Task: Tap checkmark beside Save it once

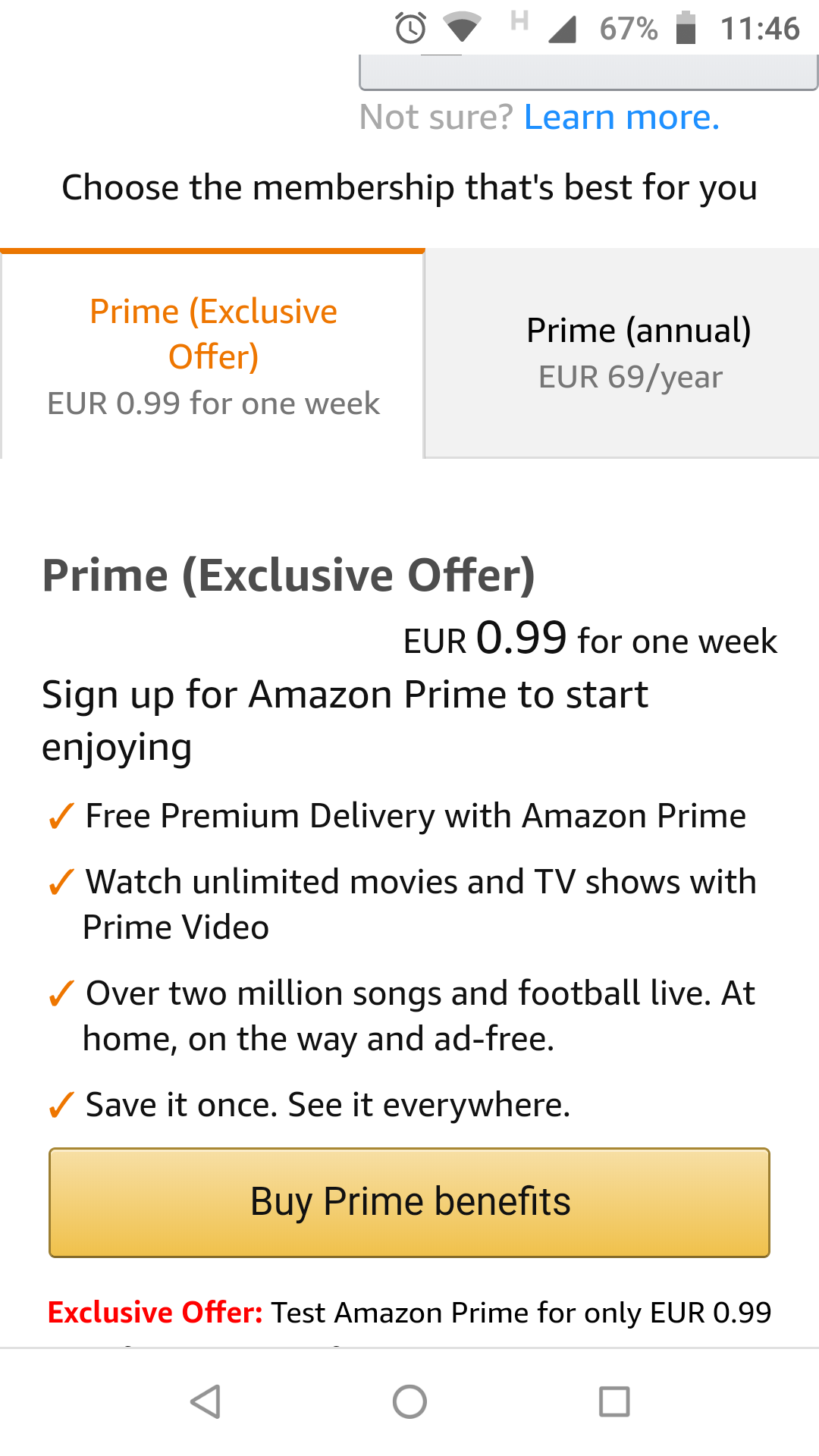Action: pos(61,1106)
